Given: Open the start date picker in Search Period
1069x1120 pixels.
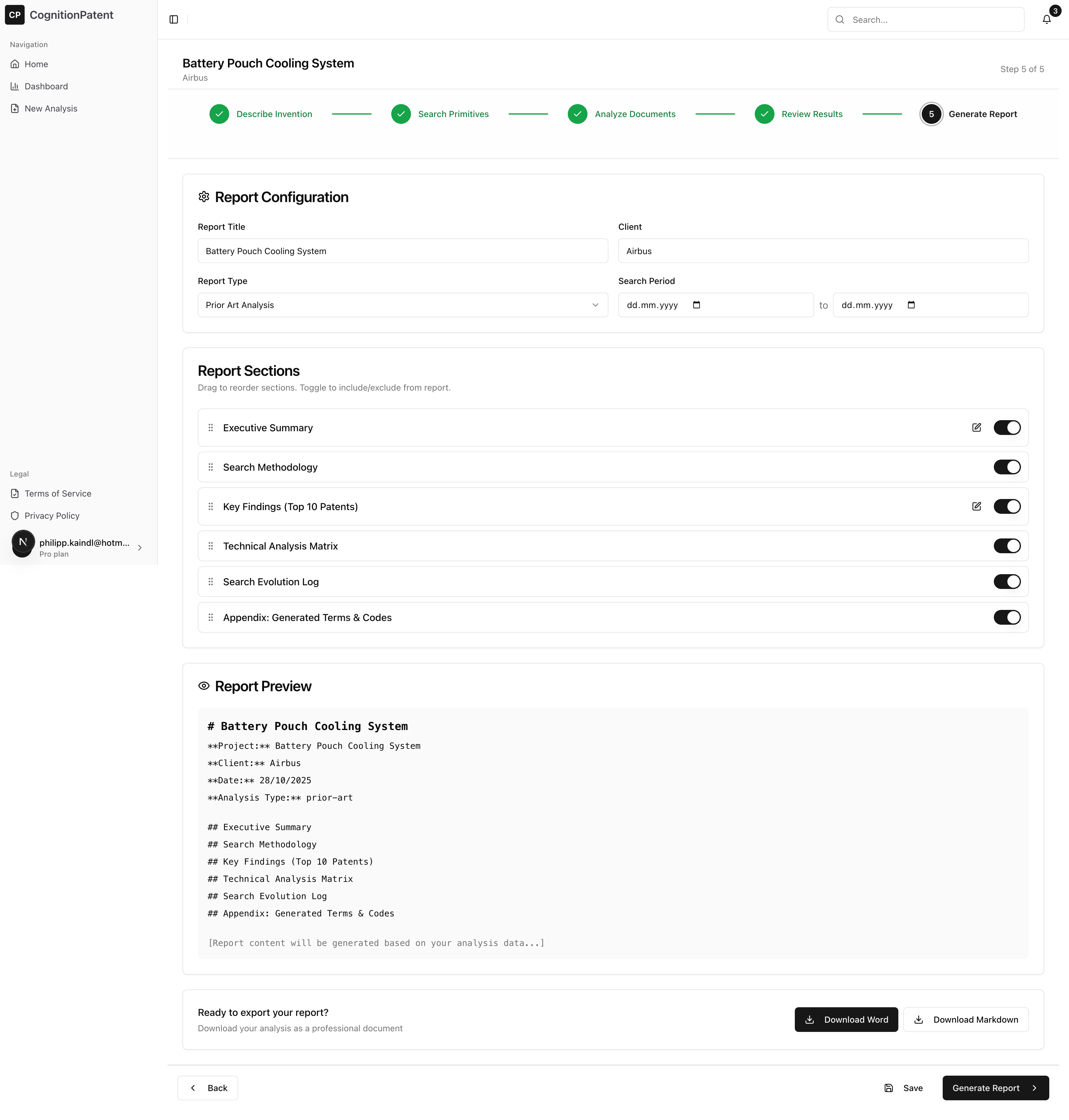Looking at the screenshot, I should click(696, 305).
